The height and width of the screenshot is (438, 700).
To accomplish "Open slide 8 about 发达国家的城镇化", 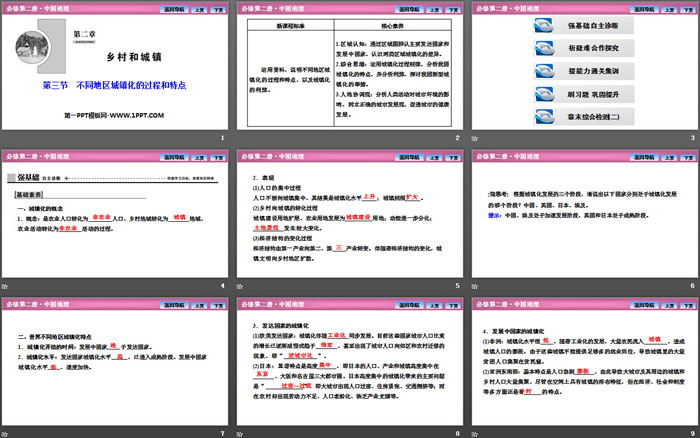I will [x=349, y=366].
